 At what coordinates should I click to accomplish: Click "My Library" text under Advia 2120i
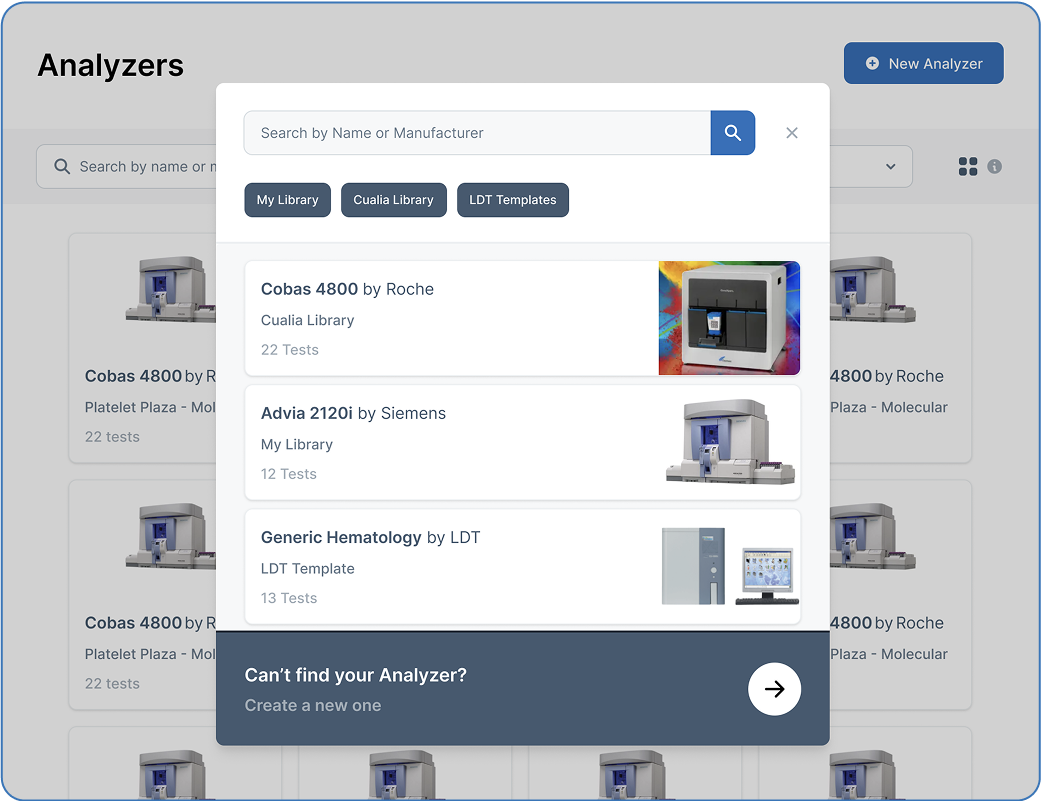[x=297, y=445]
